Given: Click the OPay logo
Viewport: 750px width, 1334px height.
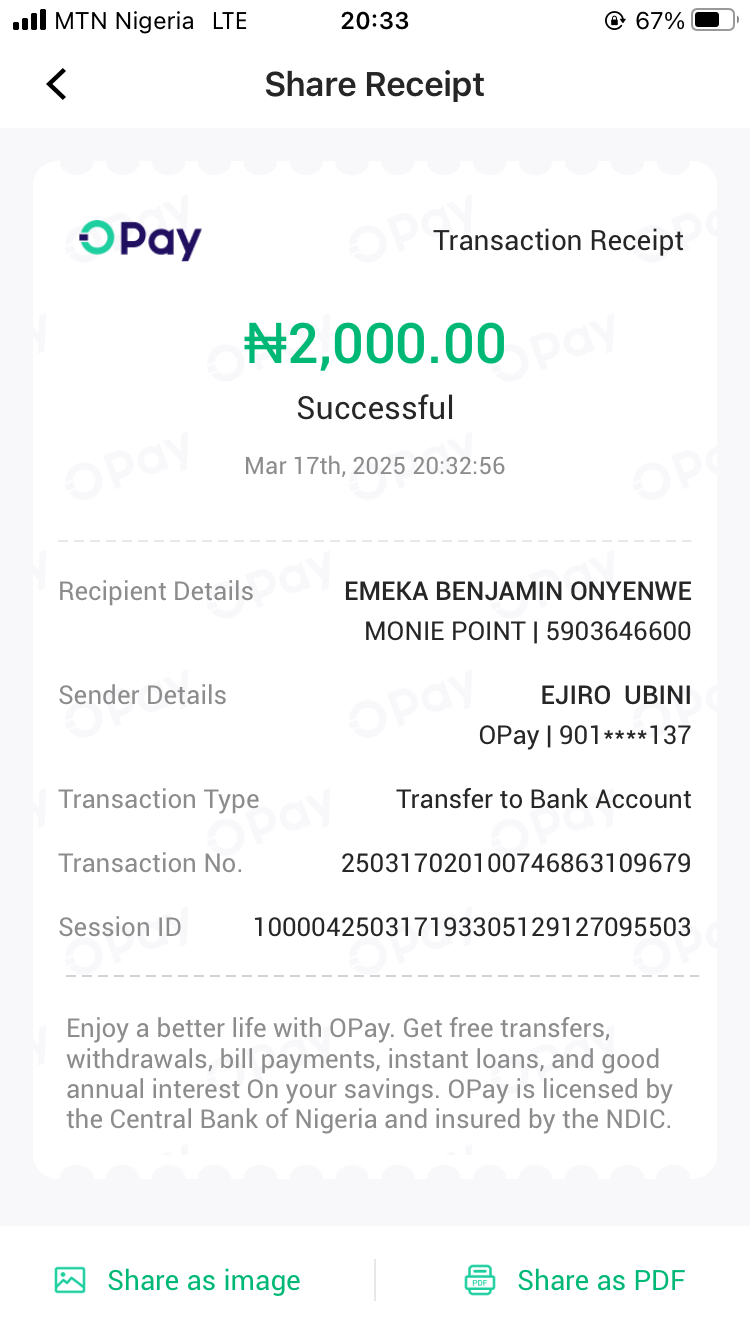Looking at the screenshot, I should [141, 240].
